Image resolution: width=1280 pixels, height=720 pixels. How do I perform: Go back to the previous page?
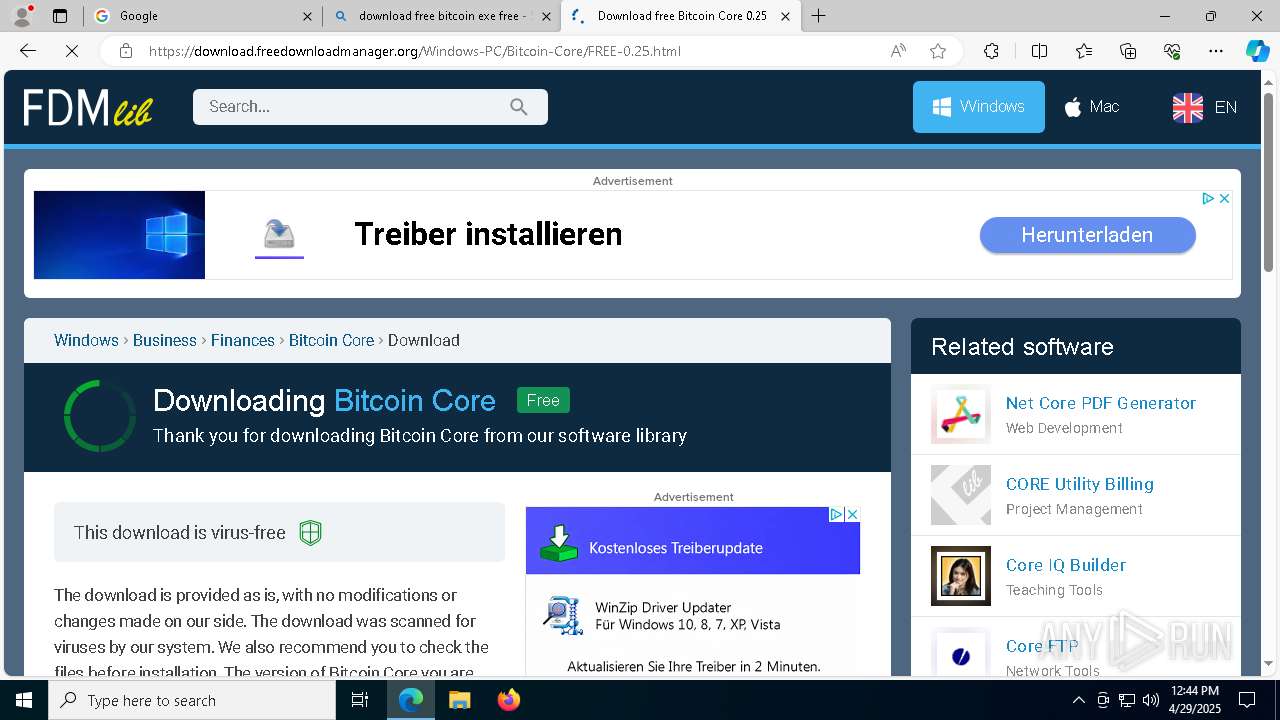pos(28,51)
